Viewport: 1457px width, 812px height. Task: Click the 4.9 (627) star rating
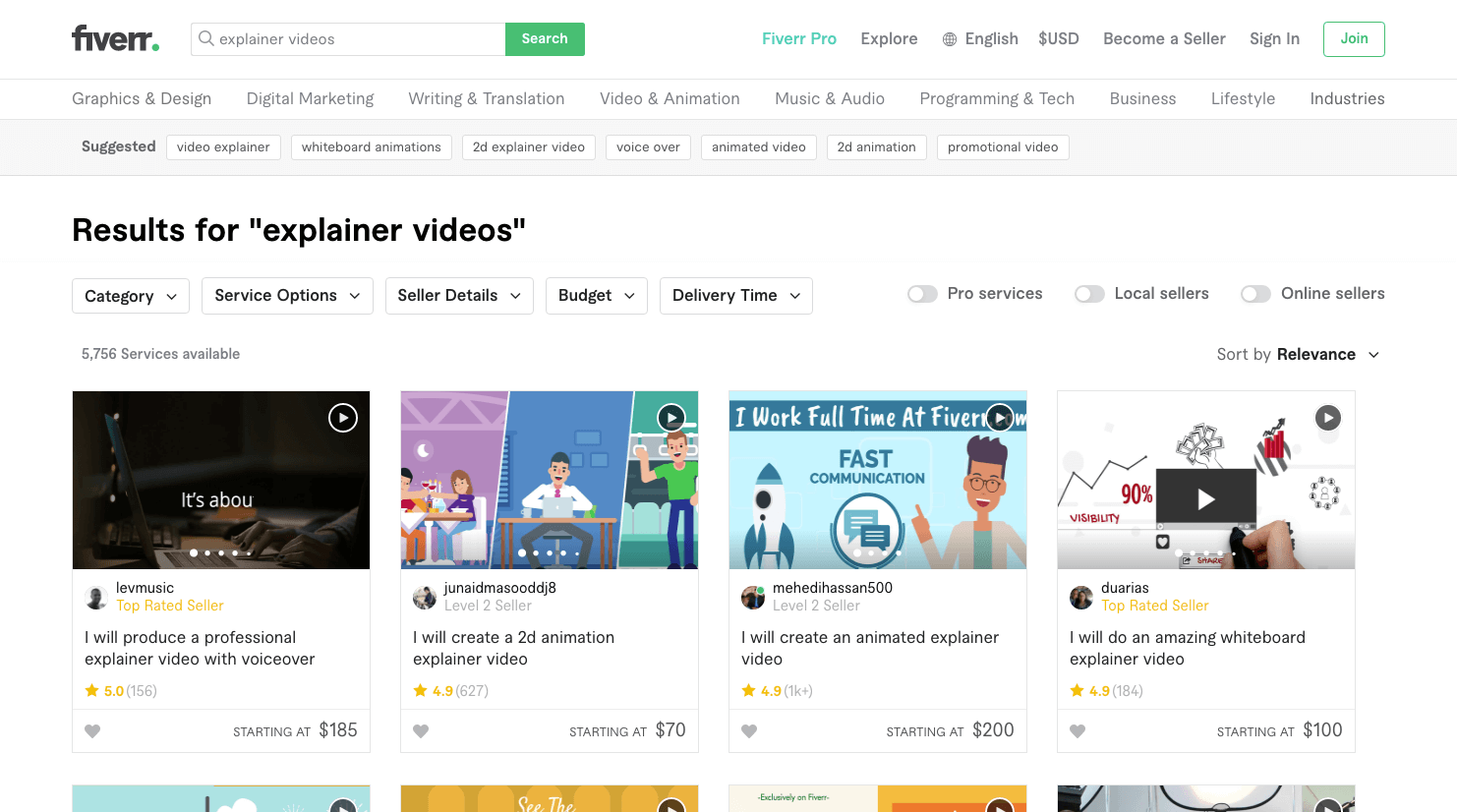450,691
